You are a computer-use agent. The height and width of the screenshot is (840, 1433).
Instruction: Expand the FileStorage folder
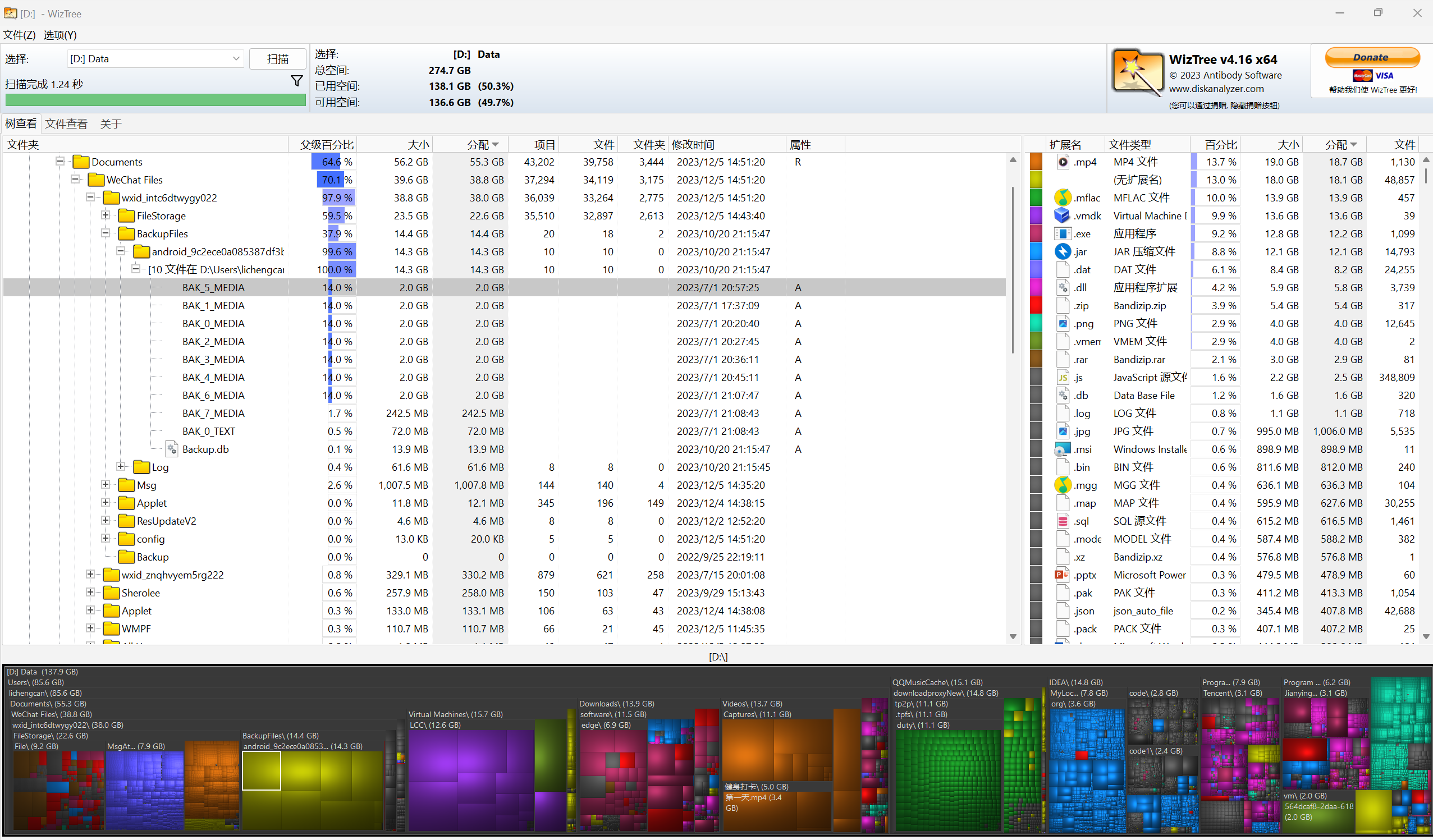tap(105, 215)
